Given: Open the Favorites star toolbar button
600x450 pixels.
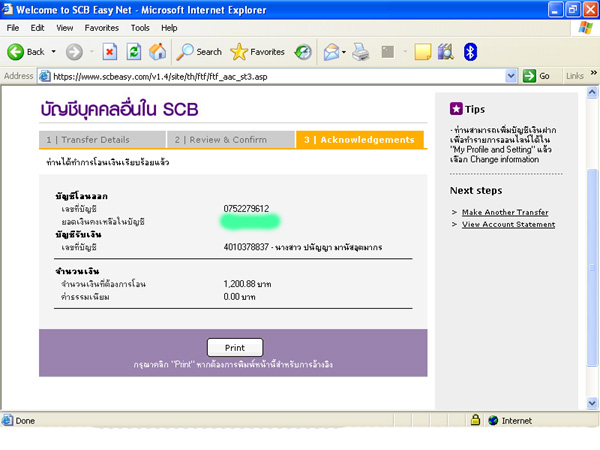Looking at the screenshot, I should (257, 52).
